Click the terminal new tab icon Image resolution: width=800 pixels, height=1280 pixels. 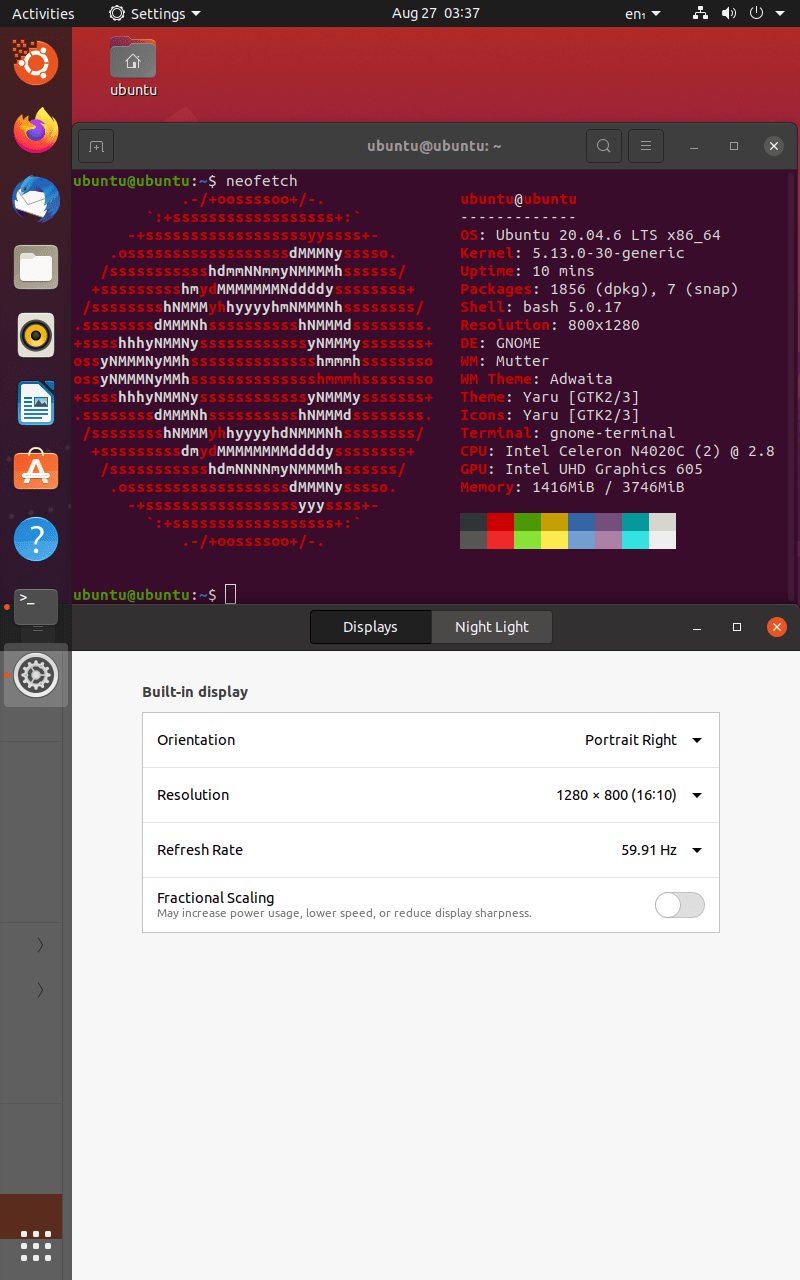[x=96, y=146]
